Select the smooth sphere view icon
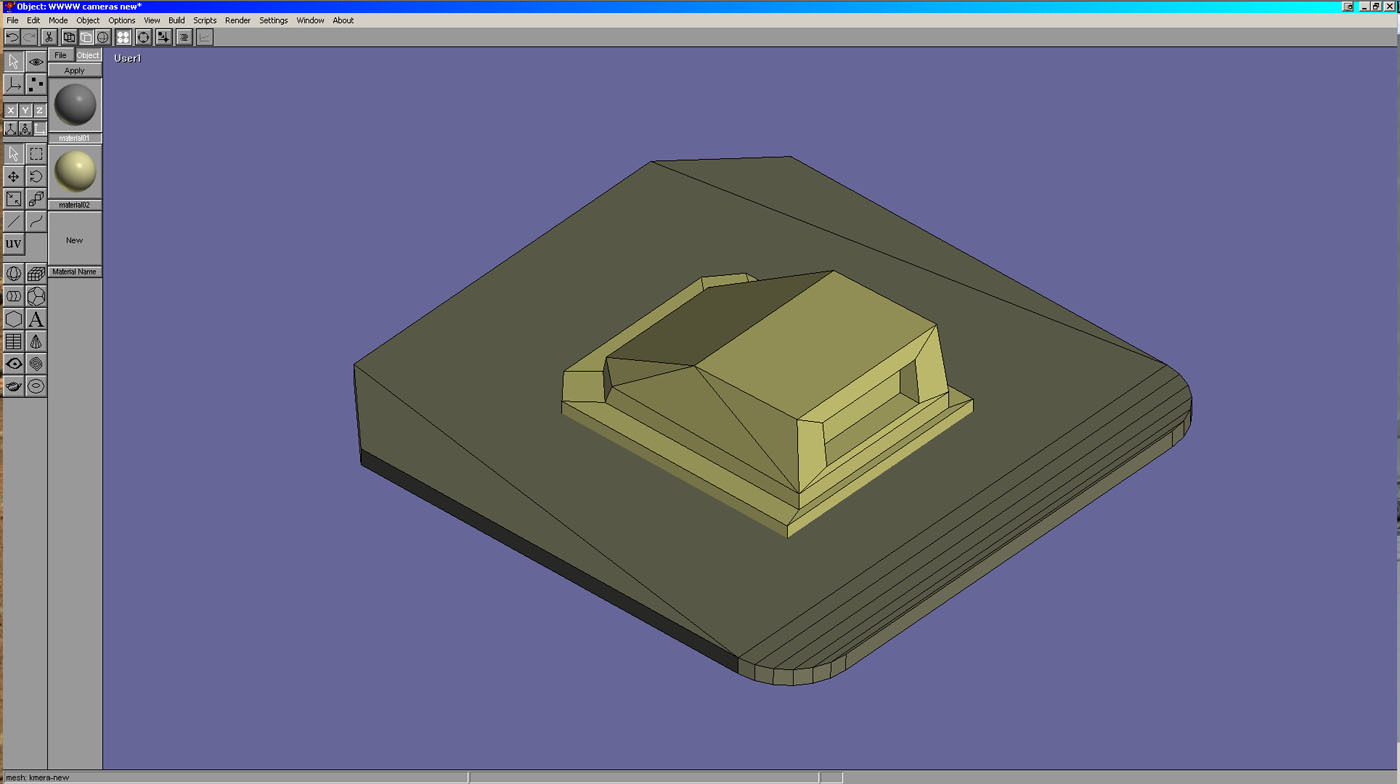The height and width of the screenshot is (784, 1400). point(103,37)
